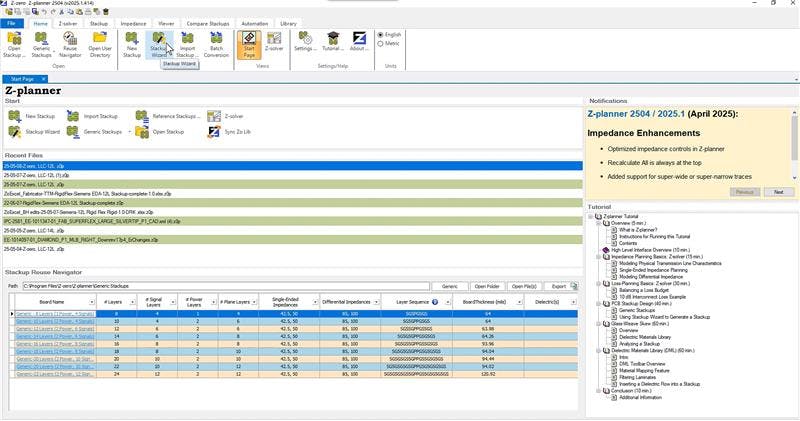Select English units radio button
Viewport: 800px width, 421px height.
(x=380, y=35)
